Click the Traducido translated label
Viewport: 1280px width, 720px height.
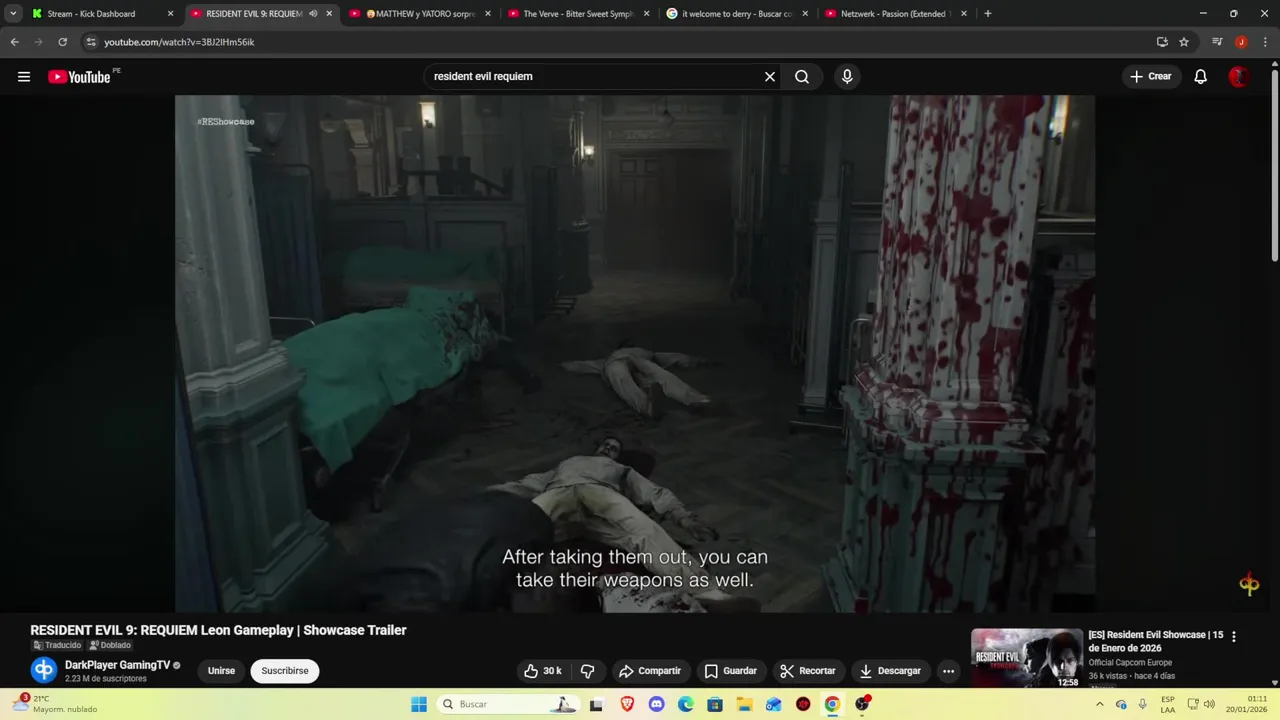point(57,645)
